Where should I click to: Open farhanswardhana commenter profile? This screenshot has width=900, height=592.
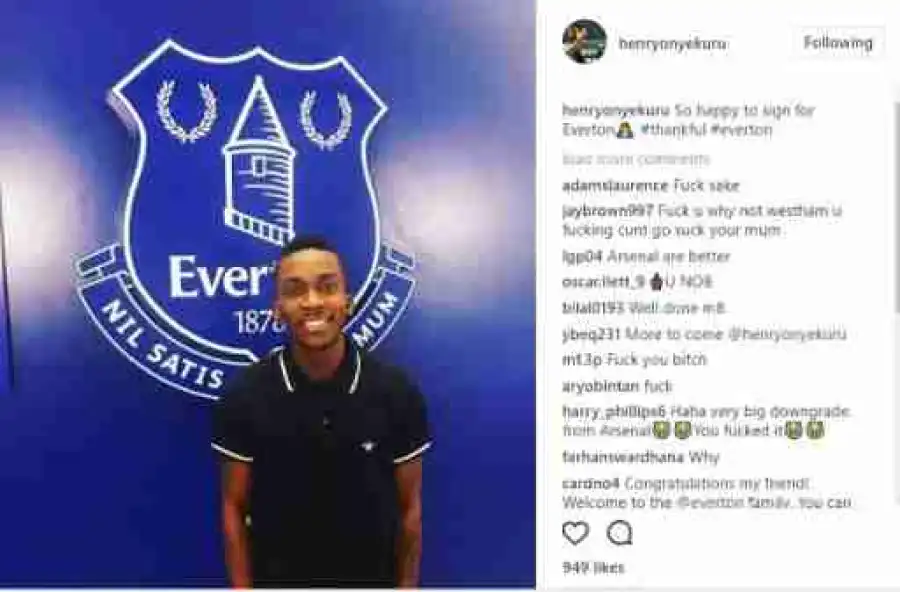point(623,457)
